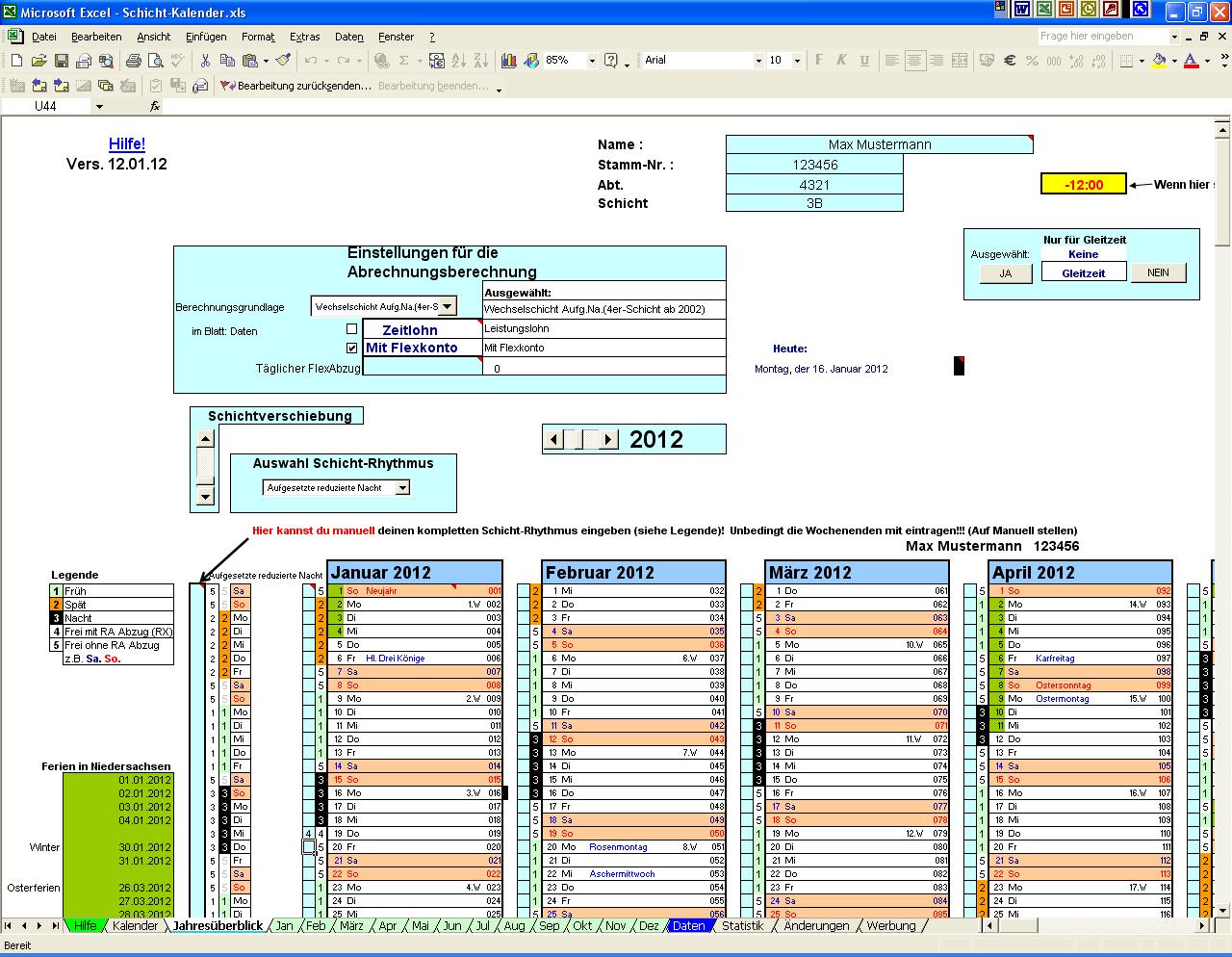Open the Arial font name dropdown

(x=758, y=60)
